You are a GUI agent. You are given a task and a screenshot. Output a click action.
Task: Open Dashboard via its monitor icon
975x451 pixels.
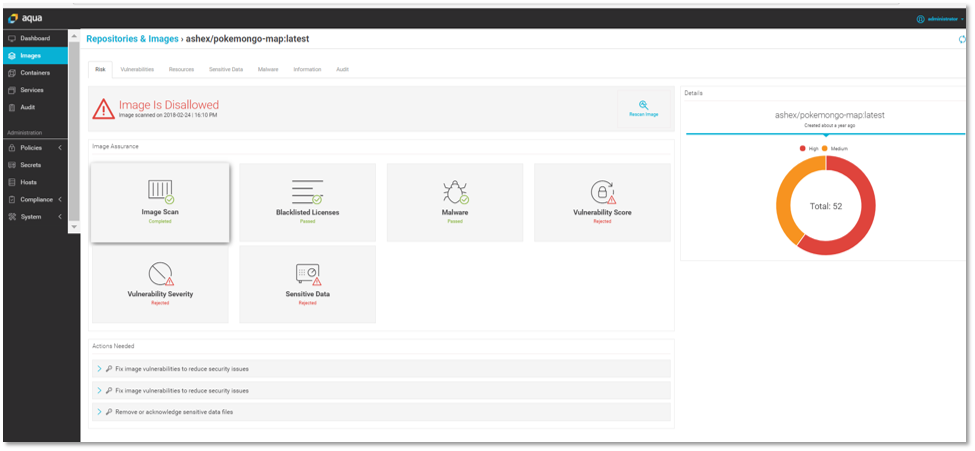point(12,39)
